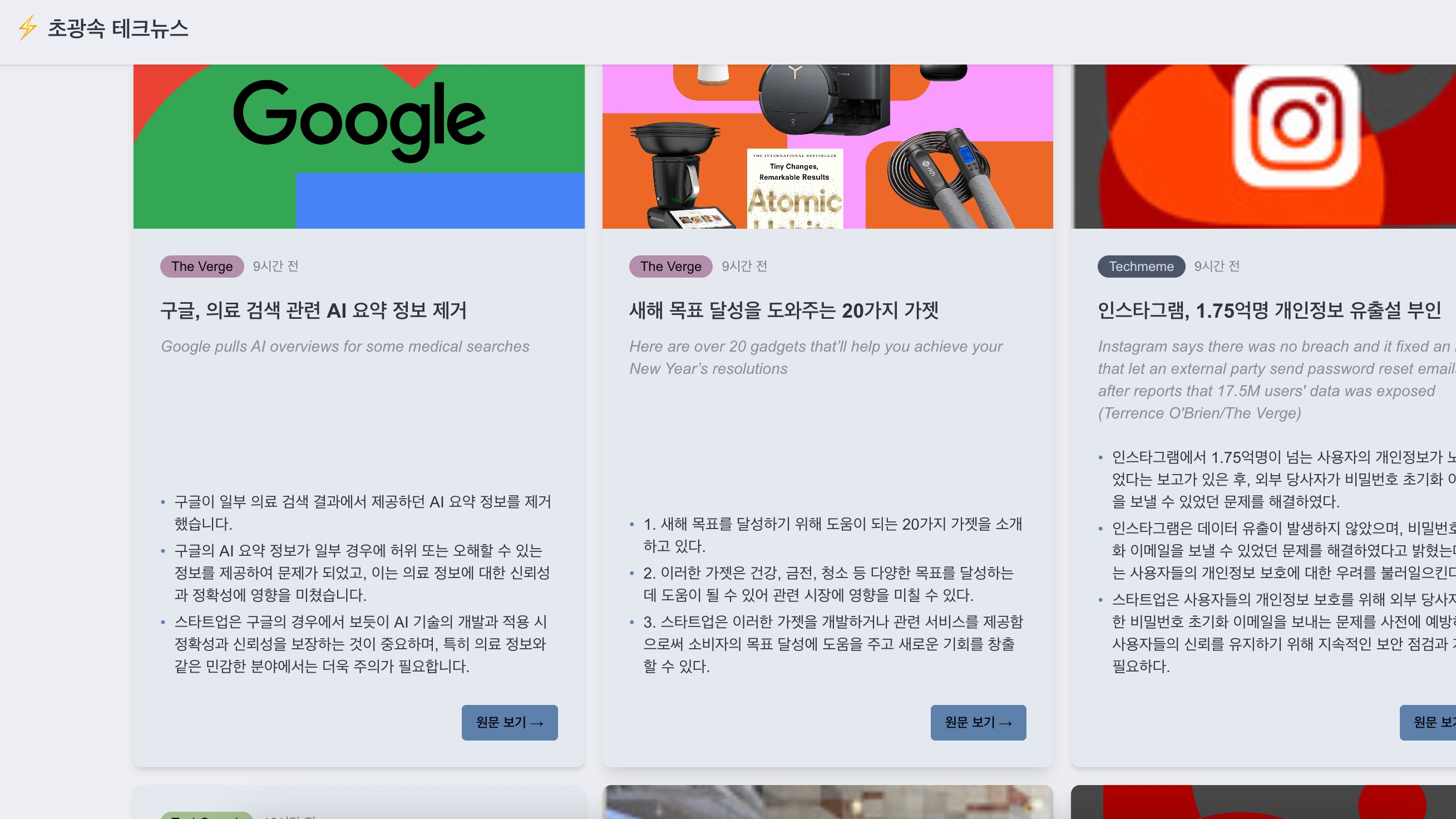This screenshot has width=1456, height=819.
Task: Click the lightning bolt logo icon
Action: tap(27, 28)
